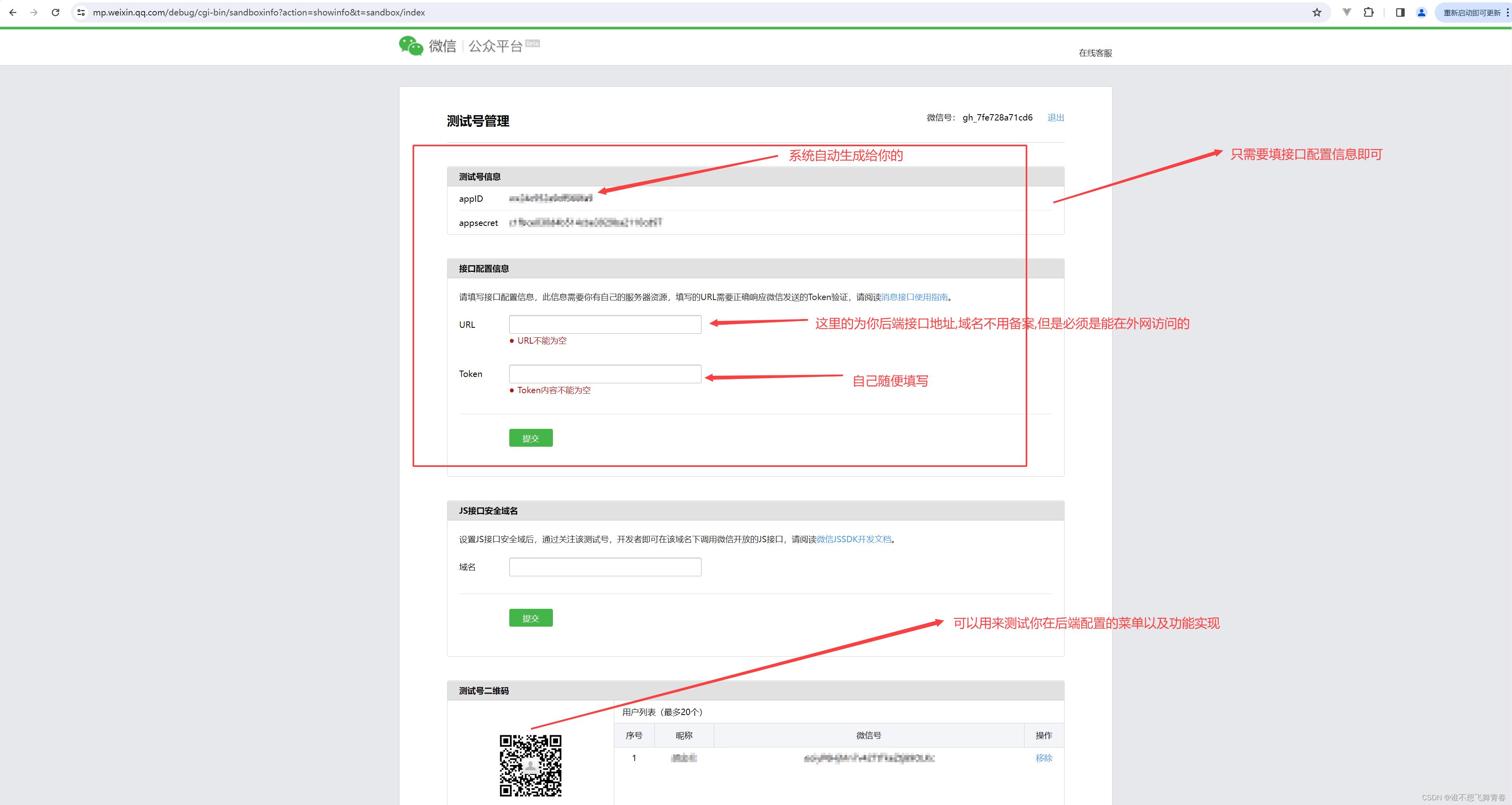This screenshot has width=1512, height=805.
Task: Click the blurred appID value
Action: tap(551, 199)
